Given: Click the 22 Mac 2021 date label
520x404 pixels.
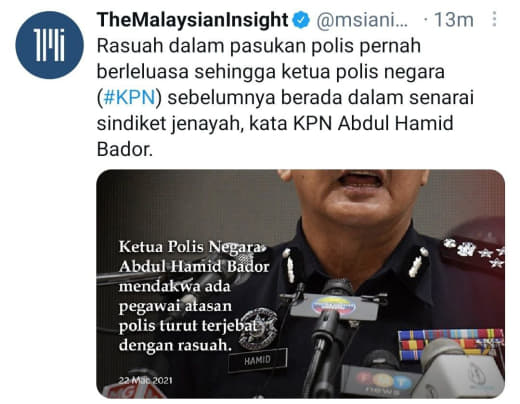Looking at the screenshot, I should pyautogui.click(x=146, y=380).
